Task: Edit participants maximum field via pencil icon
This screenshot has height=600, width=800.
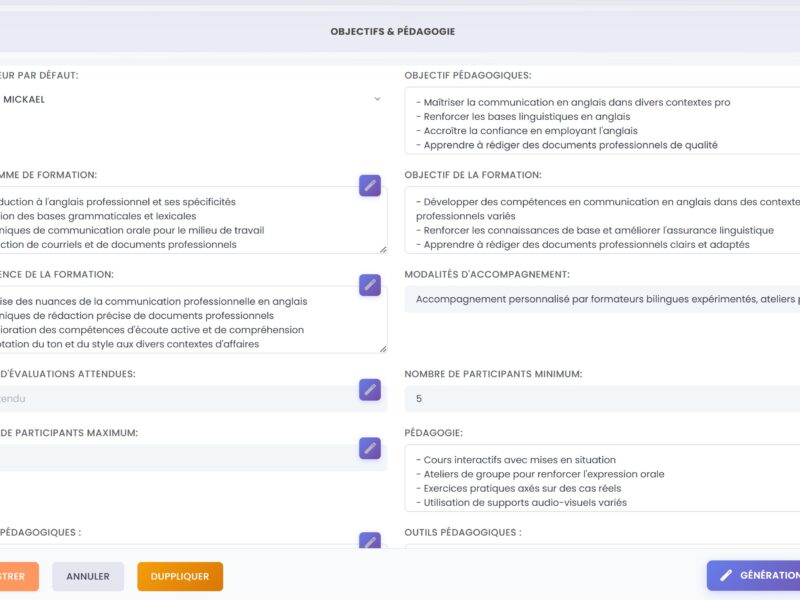Action: pos(371,449)
